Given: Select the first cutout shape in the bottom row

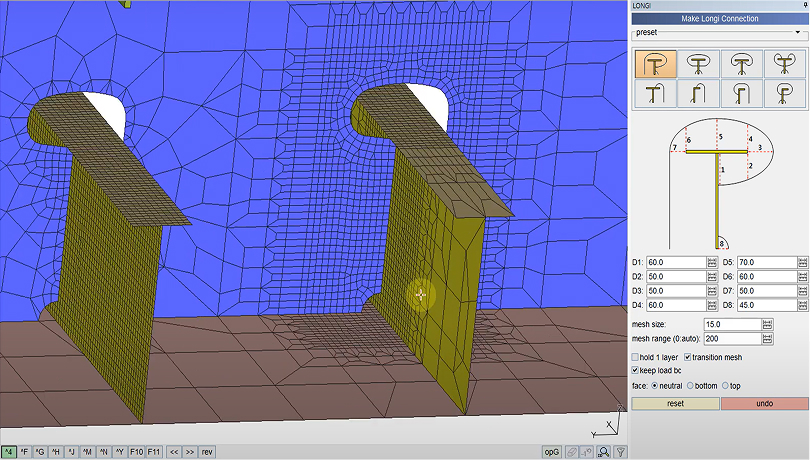Looking at the screenshot, I should (x=654, y=93).
